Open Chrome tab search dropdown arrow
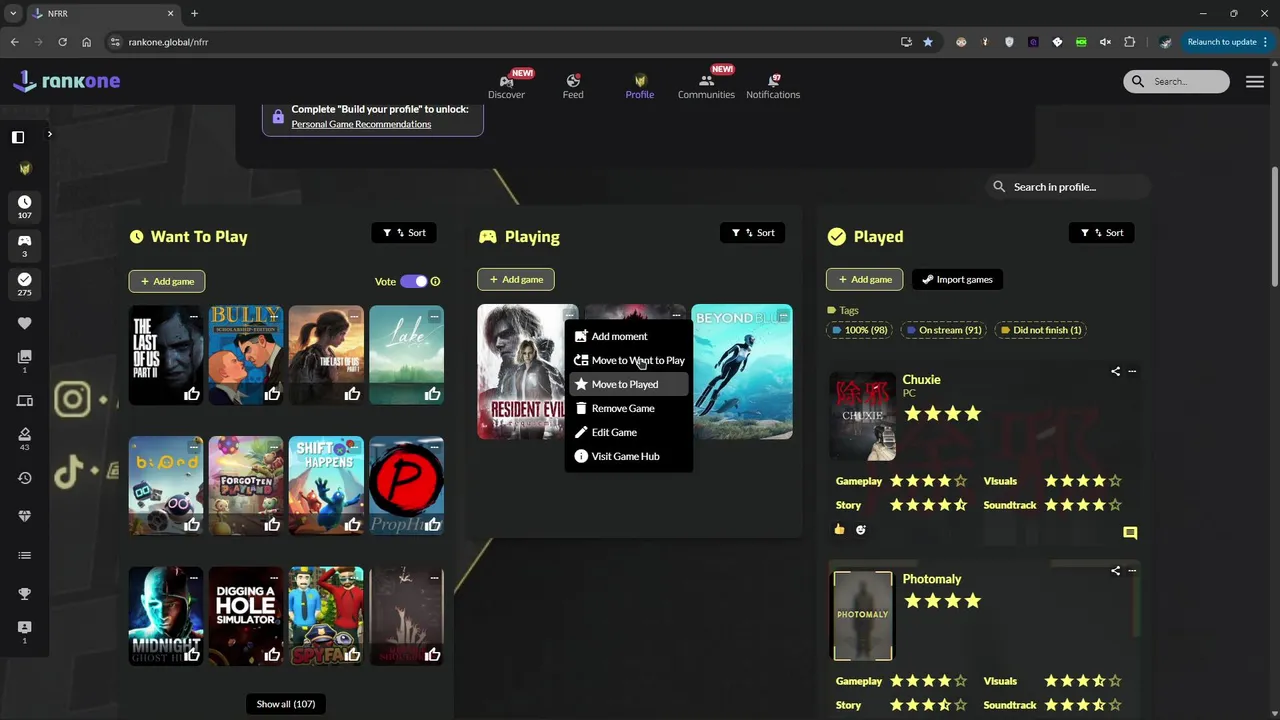Screen dimensions: 1280x720 point(13,13)
